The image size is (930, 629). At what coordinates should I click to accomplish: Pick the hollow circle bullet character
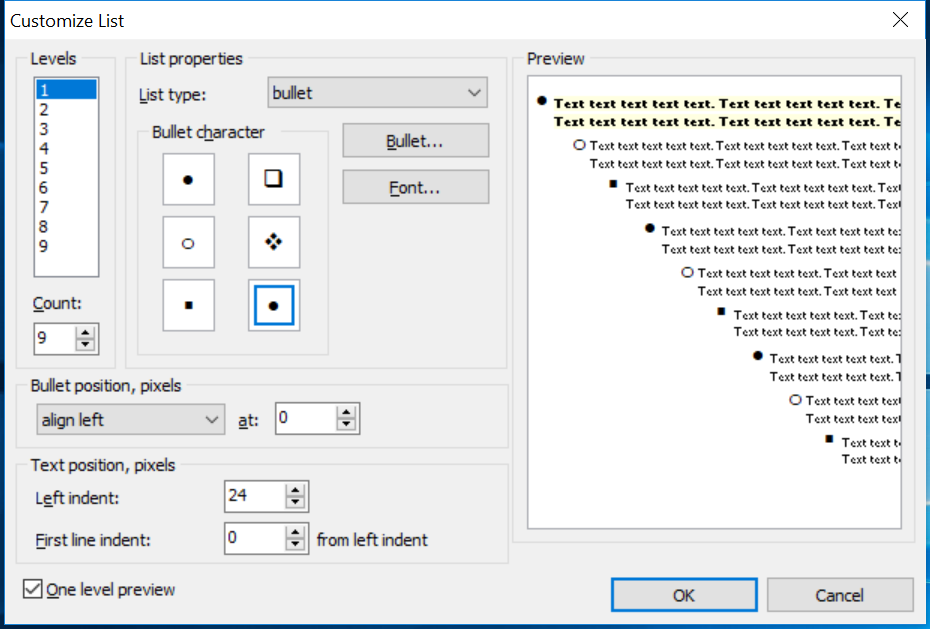point(188,243)
